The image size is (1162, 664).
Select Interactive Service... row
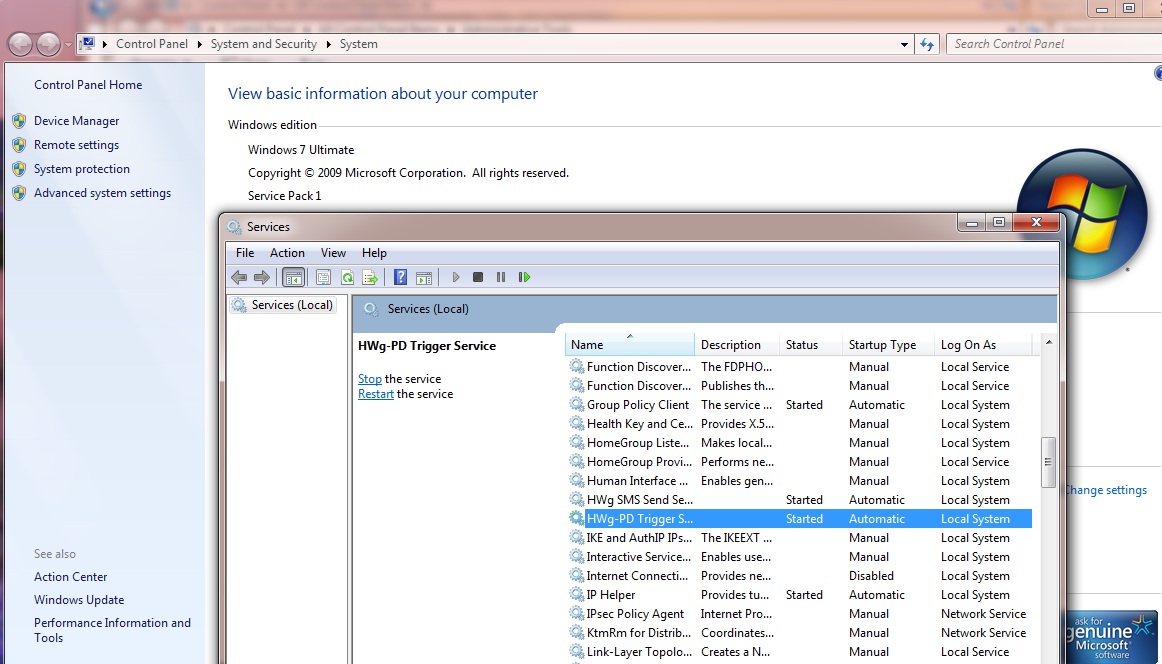pos(799,557)
